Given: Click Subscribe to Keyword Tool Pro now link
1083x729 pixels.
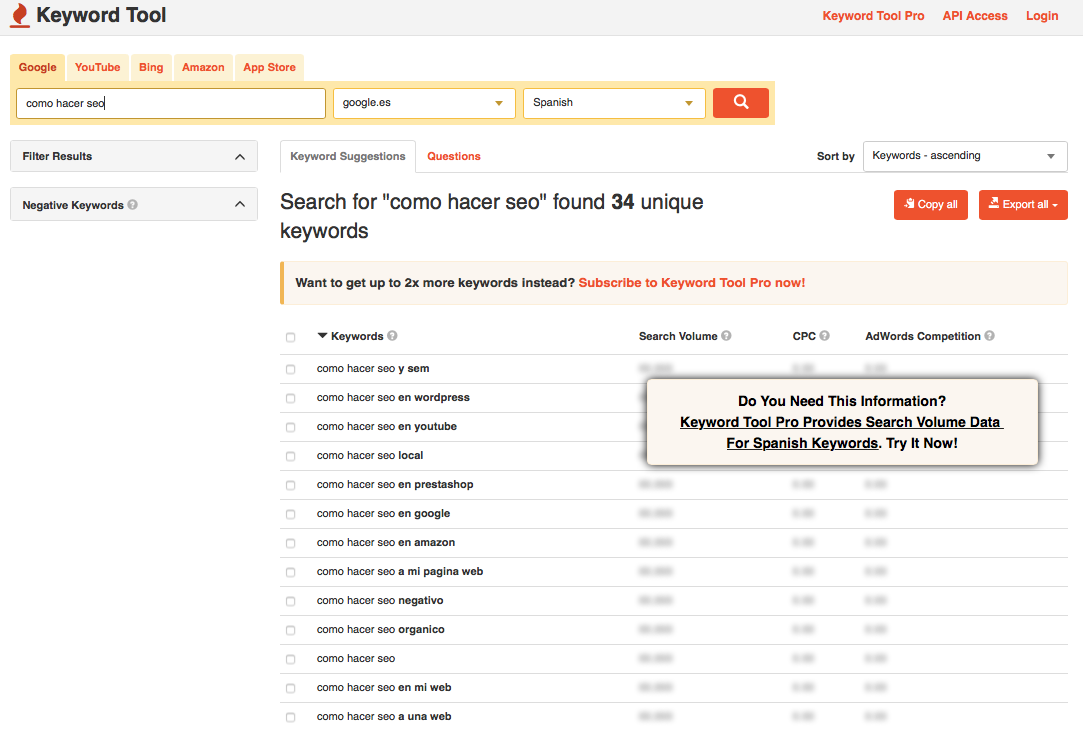Looking at the screenshot, I should [x=691, y=283].
